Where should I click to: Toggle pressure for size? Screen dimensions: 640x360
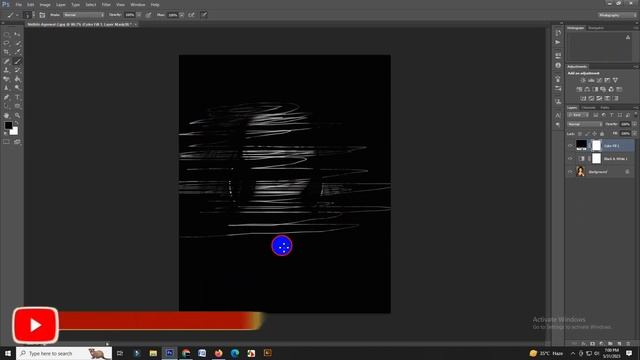tap(204, 15)
